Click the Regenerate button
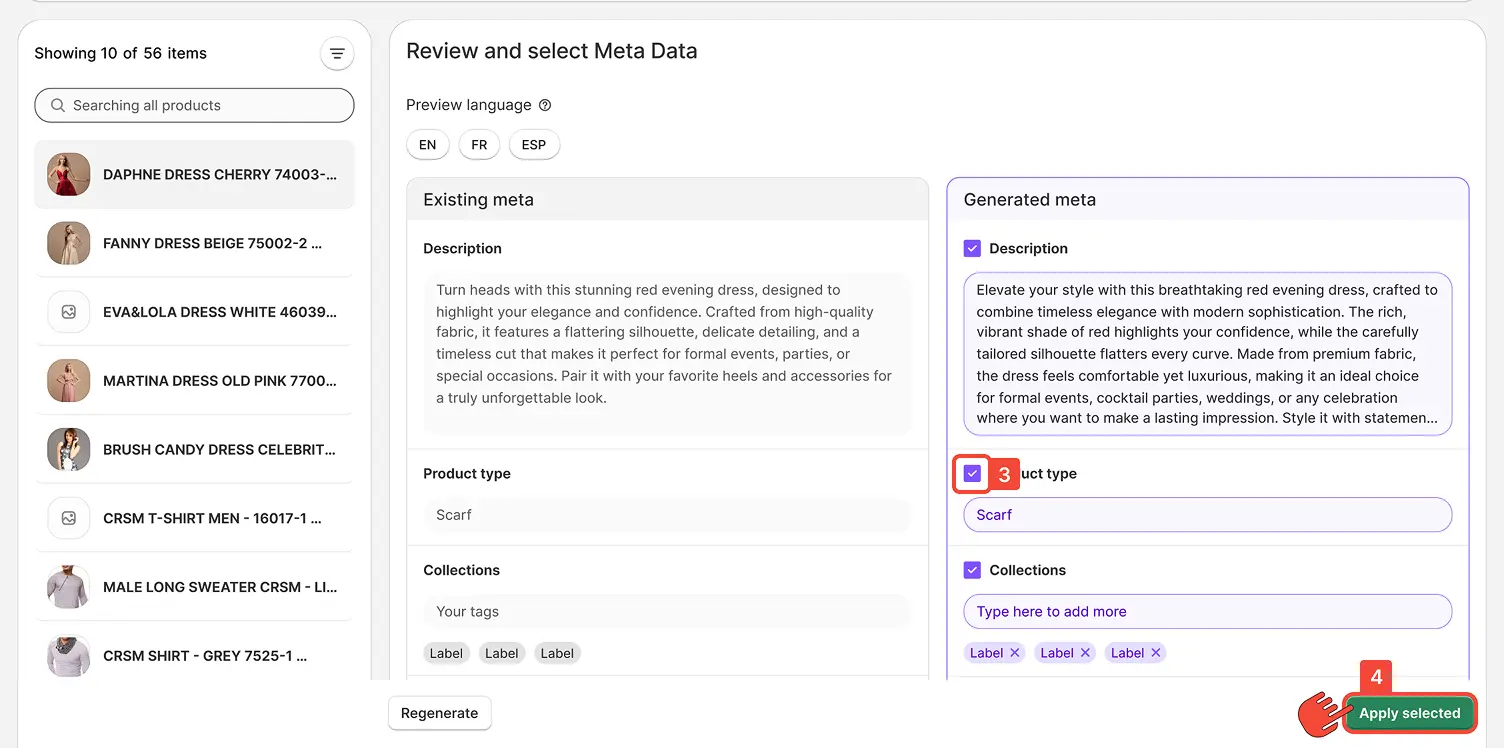 [439, 713]
